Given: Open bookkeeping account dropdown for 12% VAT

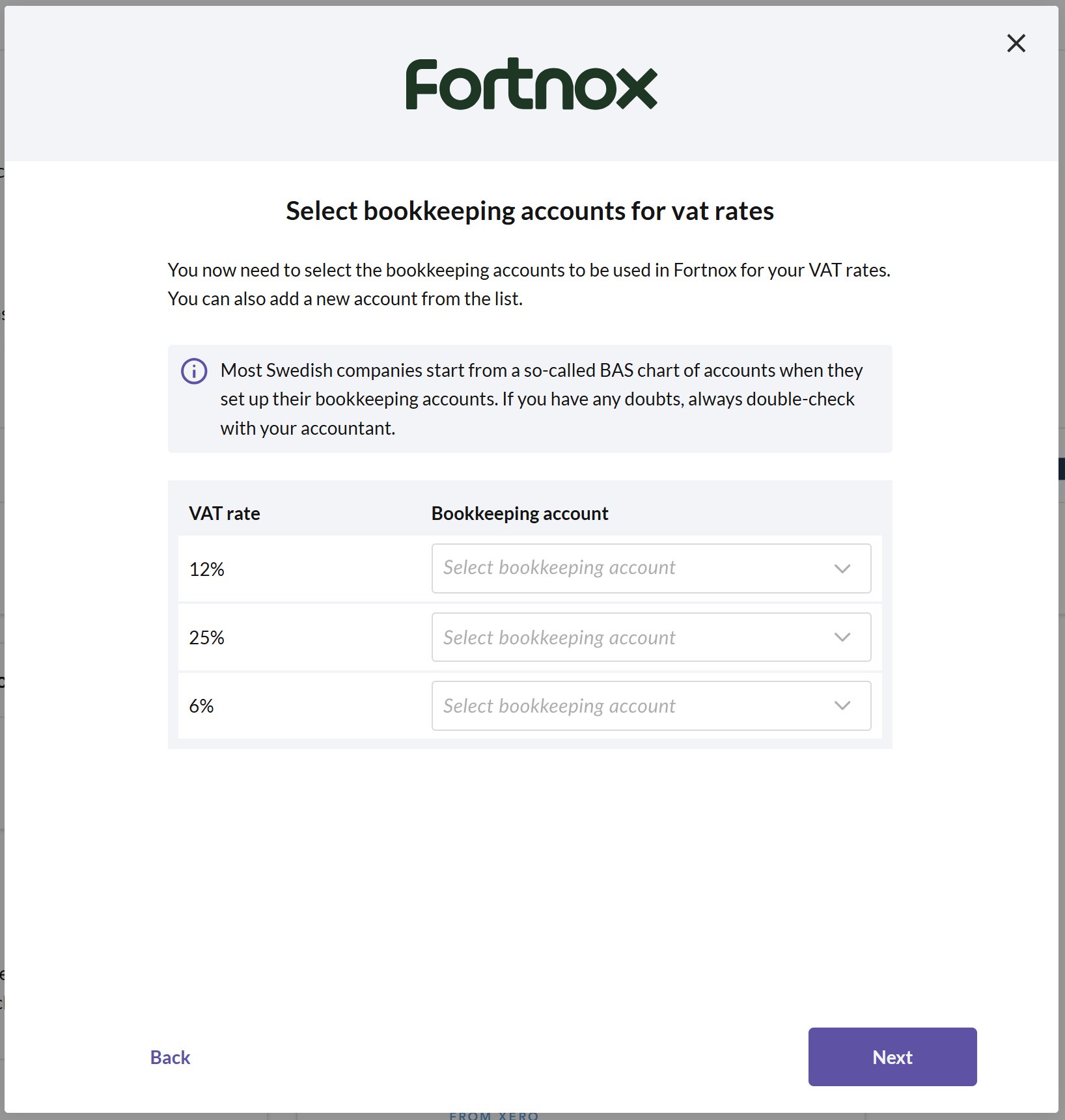Looking at the screenshot, I should 651,569.
